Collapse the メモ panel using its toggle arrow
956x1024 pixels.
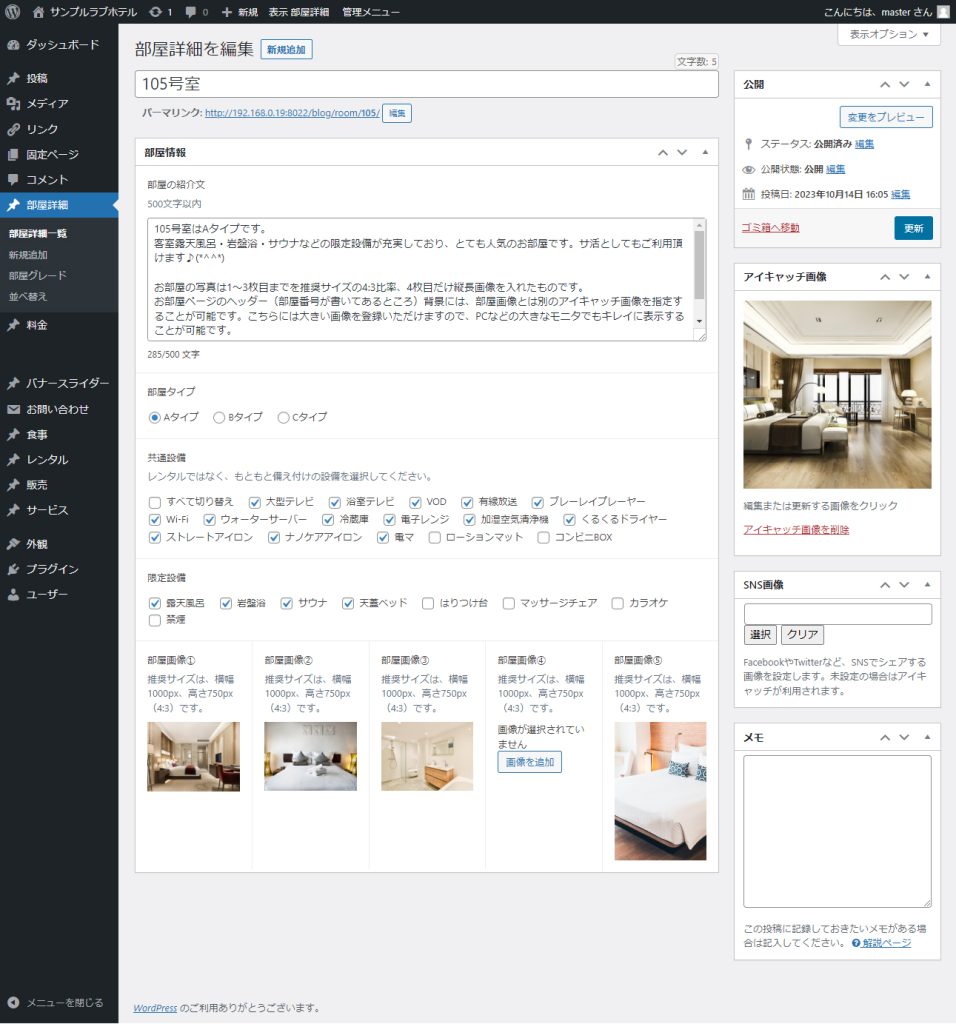(x=927, y=737)
